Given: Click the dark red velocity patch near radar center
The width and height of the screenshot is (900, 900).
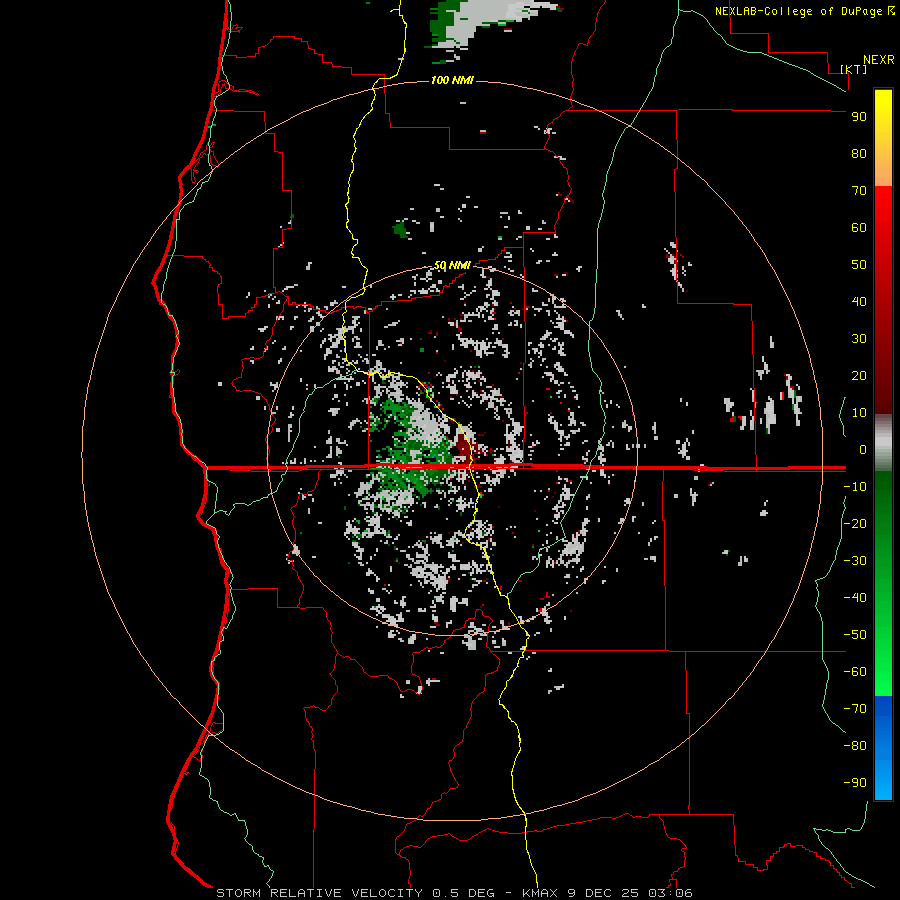Looking at the screenshot, I should [x=463, y=447].
